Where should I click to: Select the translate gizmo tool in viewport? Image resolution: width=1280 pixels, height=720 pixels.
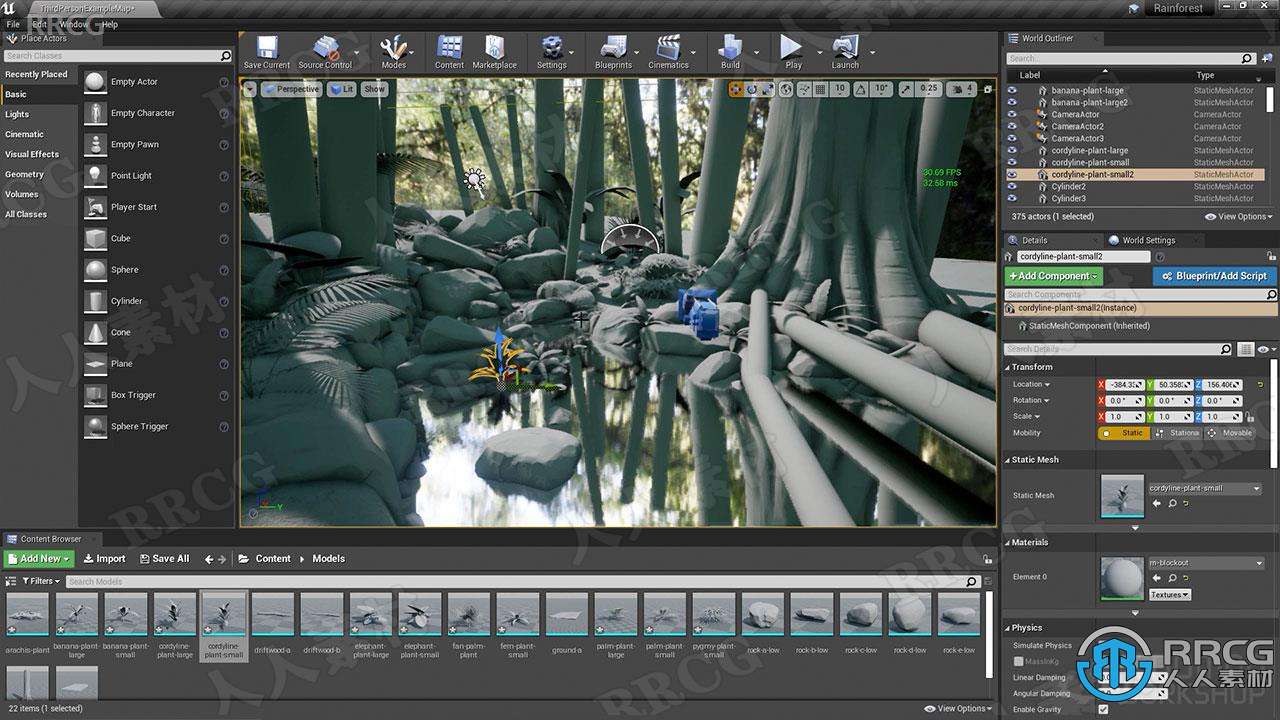pyautogui.click(x=736, y=89)
